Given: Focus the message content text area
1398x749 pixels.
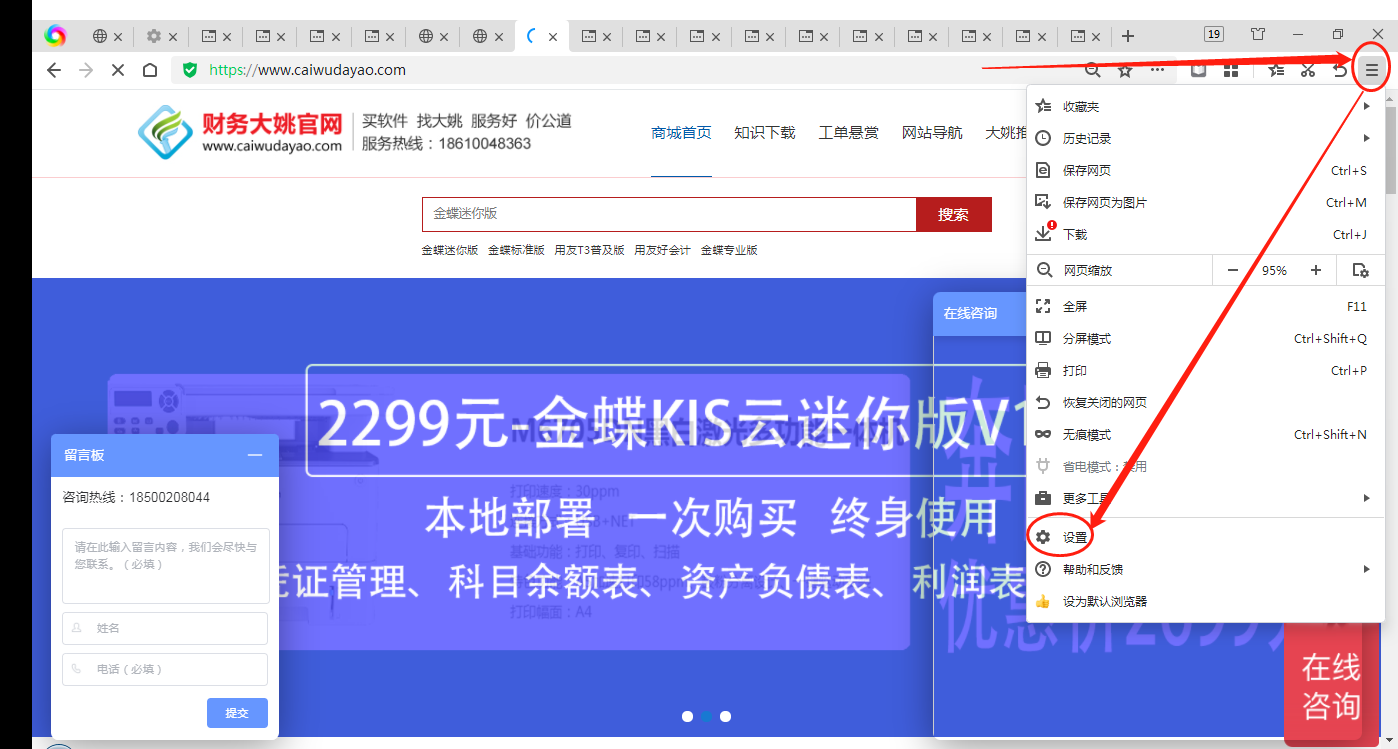Looking at the screenshot, I should coord(166,566).
